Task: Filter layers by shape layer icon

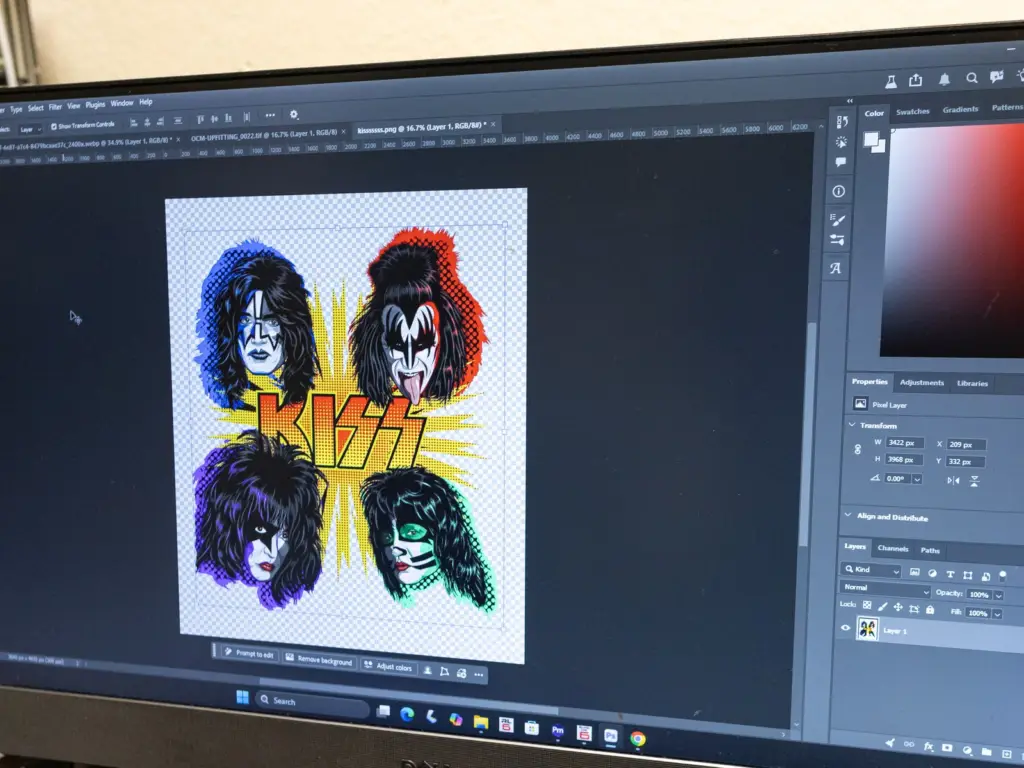Action: pos(967,575)
